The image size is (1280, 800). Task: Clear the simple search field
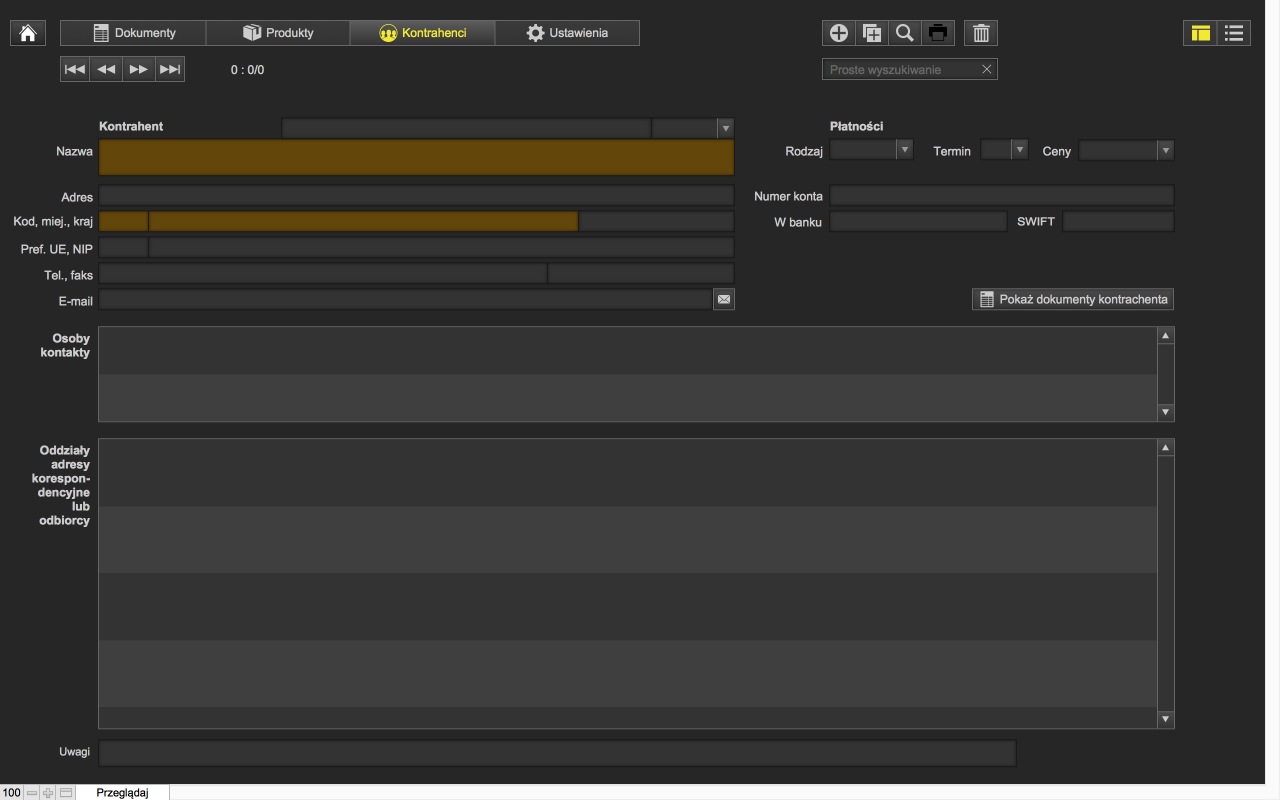[x=986, y=69]
